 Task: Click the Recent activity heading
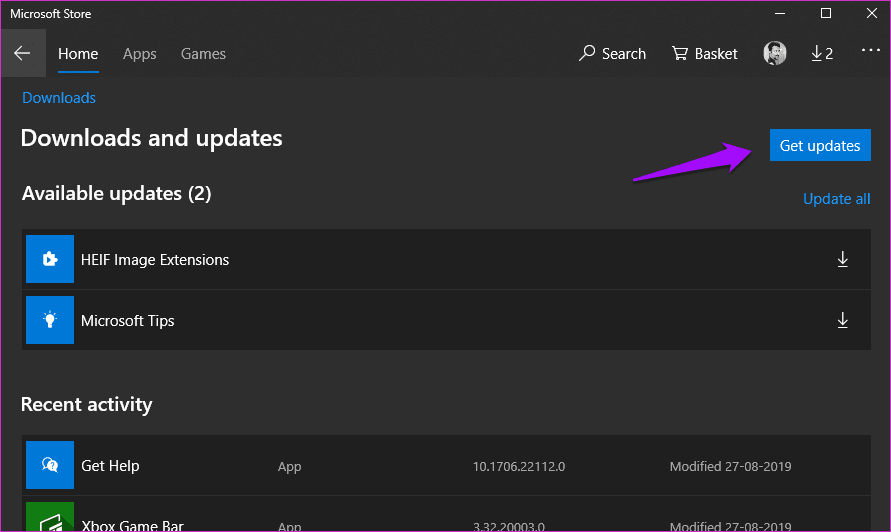pyautogui.click(x=86, y=404)
